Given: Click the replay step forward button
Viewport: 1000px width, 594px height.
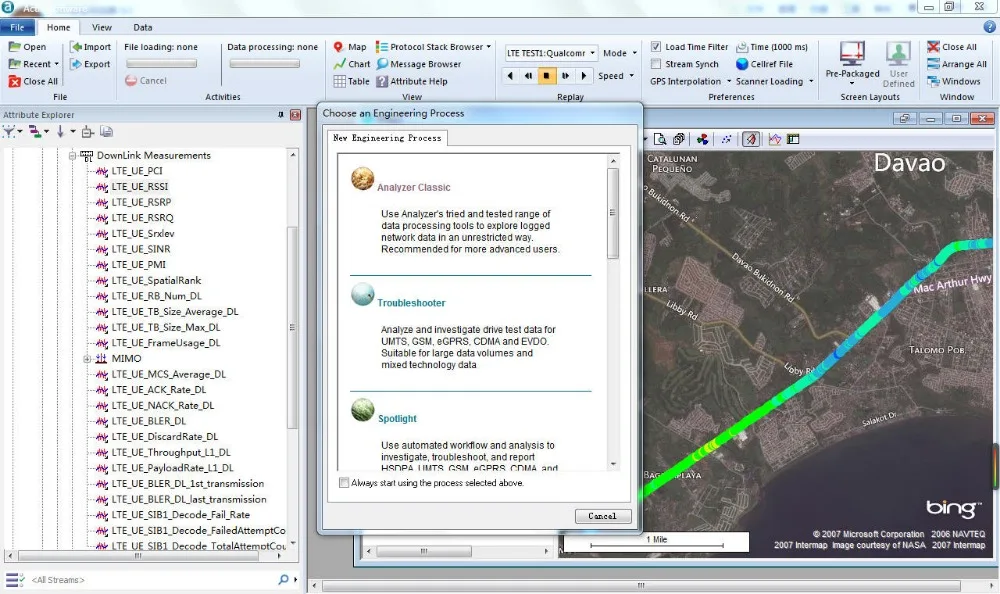Looking at the screenshot, I should (565, 75).
